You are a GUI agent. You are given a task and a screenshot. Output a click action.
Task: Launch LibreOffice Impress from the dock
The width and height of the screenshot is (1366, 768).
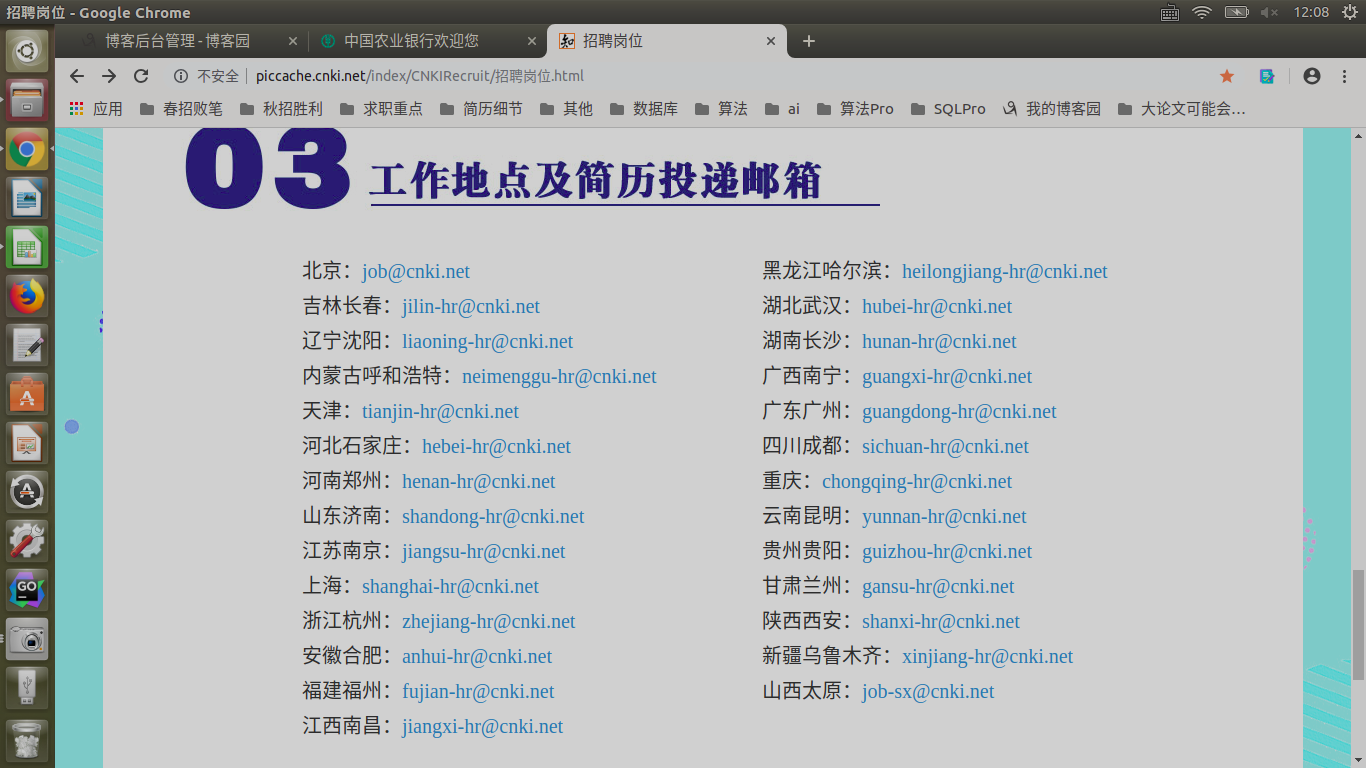pyautogui.click(x=27, y=443)
